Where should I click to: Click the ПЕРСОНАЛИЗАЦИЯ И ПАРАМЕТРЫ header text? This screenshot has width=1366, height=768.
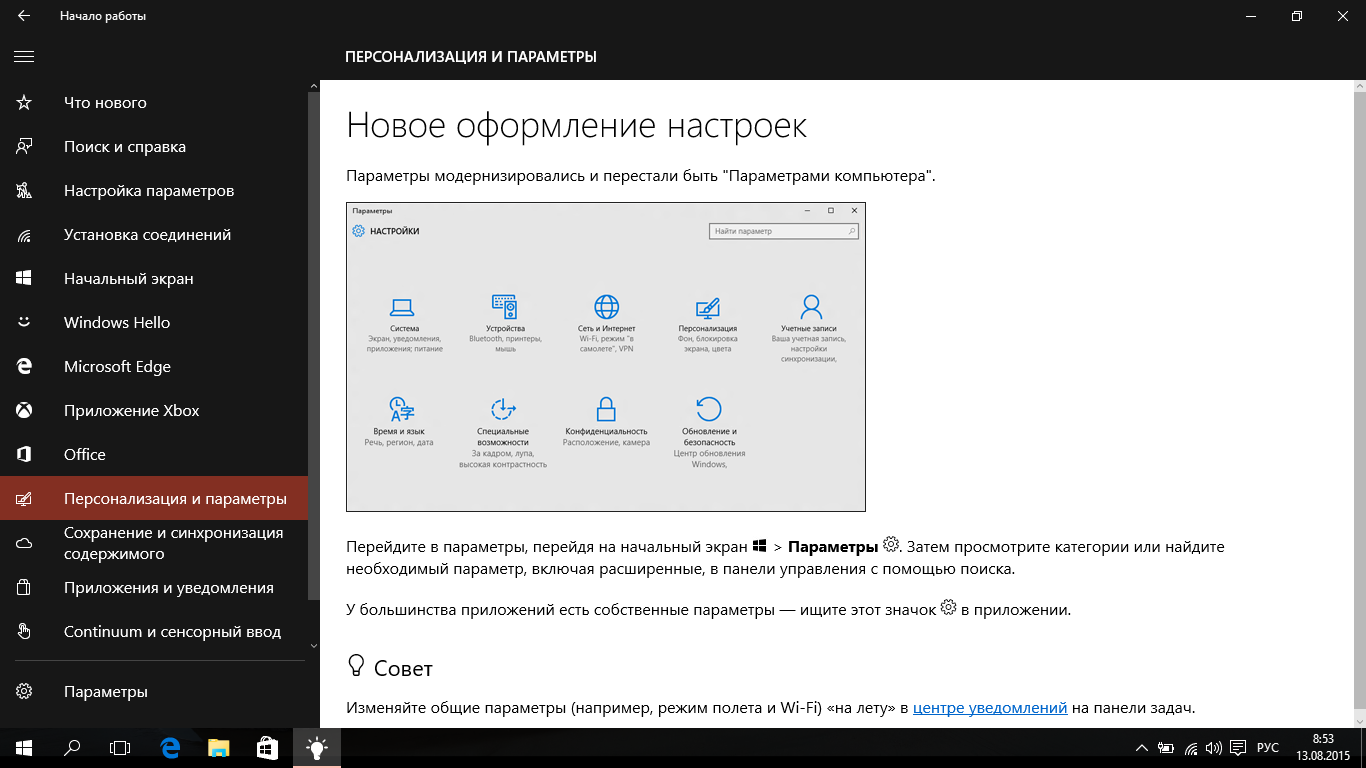pos(471,57)
